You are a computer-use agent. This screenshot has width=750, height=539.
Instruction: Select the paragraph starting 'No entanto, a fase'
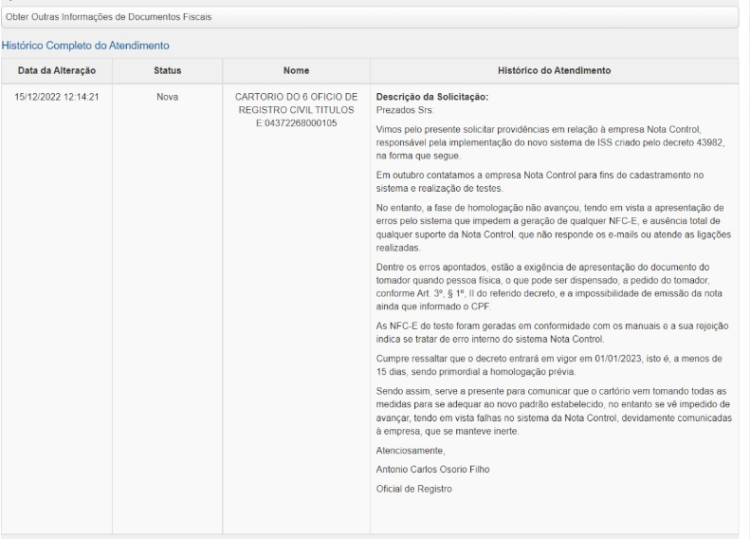[x=553, y=228]
